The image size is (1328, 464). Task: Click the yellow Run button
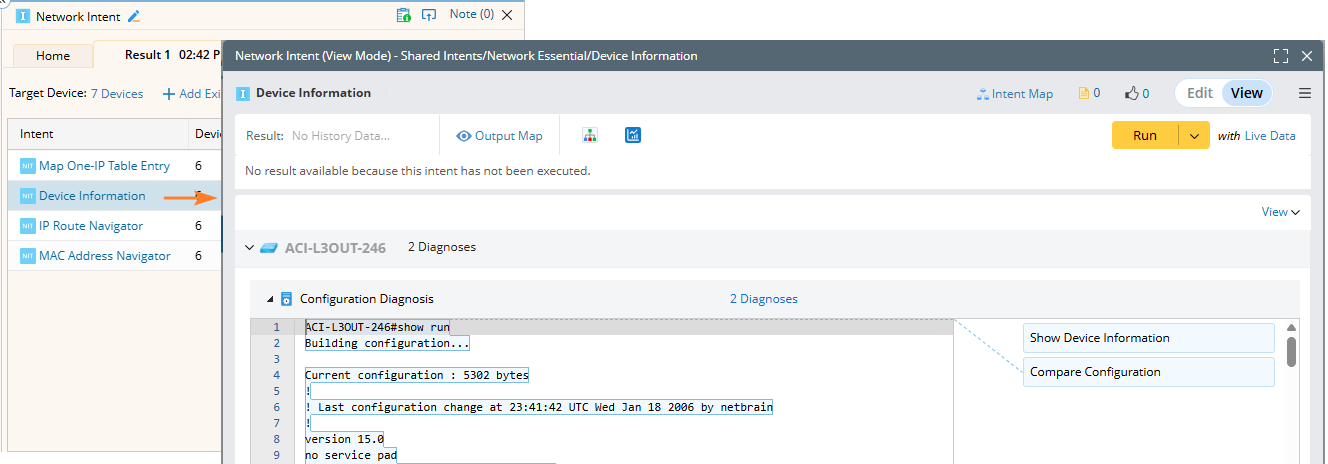(1144, 136)
